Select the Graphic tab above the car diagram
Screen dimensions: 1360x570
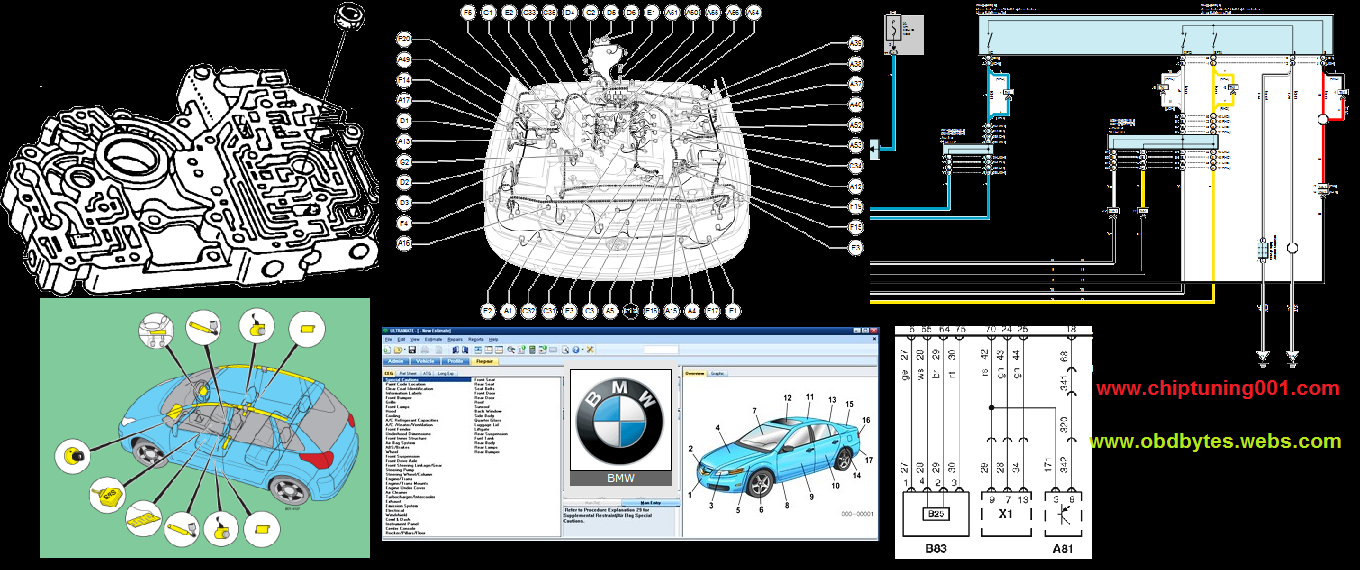(717, 373)
